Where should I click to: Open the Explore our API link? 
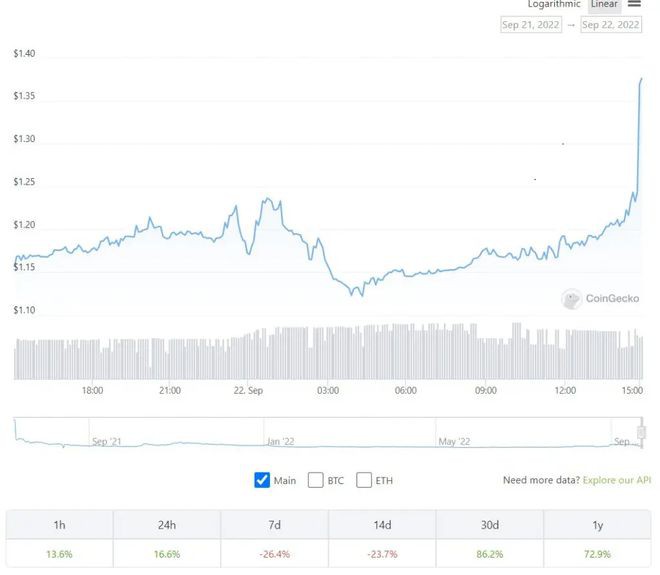617,480
